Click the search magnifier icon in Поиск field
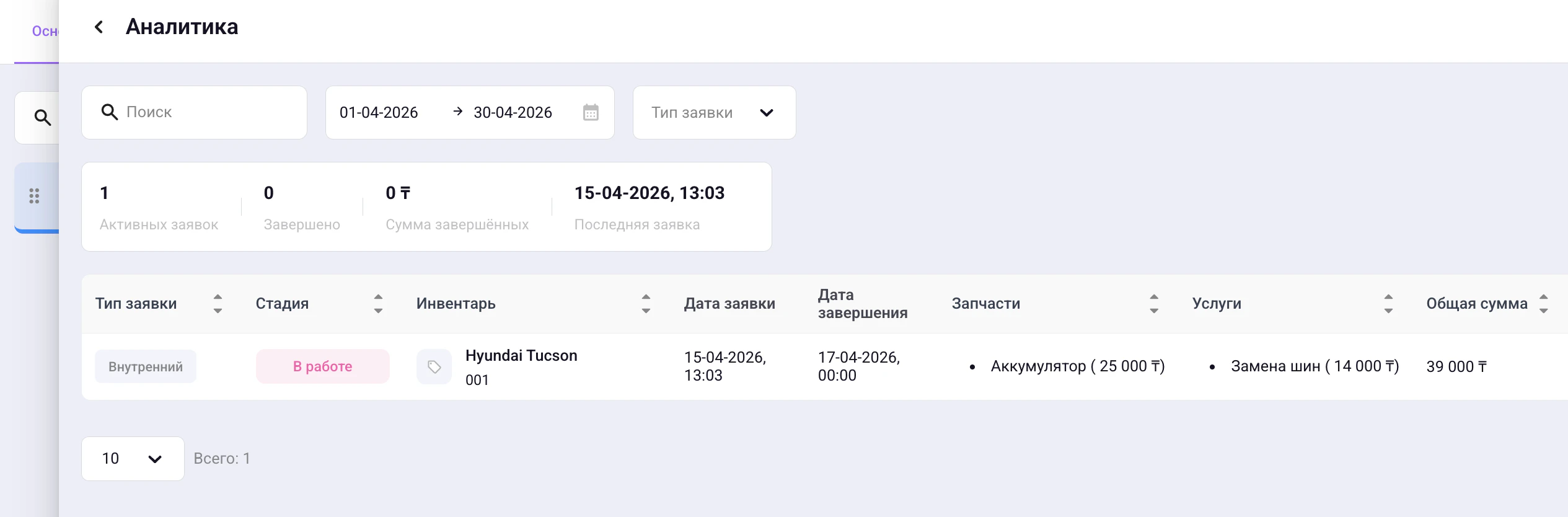 click(110, 112)
